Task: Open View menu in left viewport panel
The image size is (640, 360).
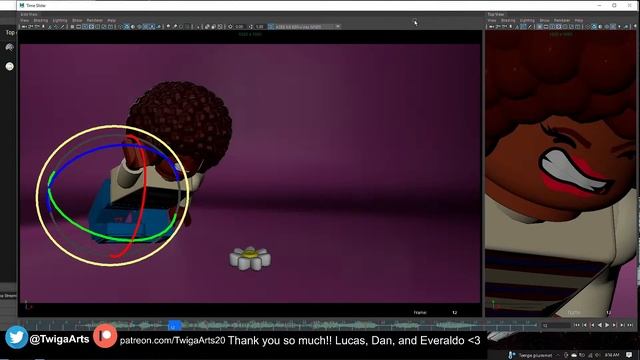Action: click(24, 20)
